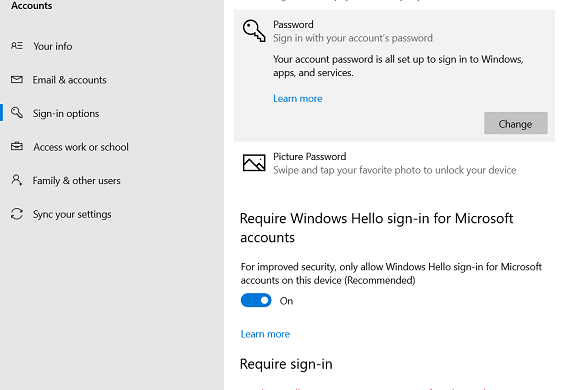Click 'Your account password is all set up' text
This screenshot has height=390, width=570.
point(398,66)
